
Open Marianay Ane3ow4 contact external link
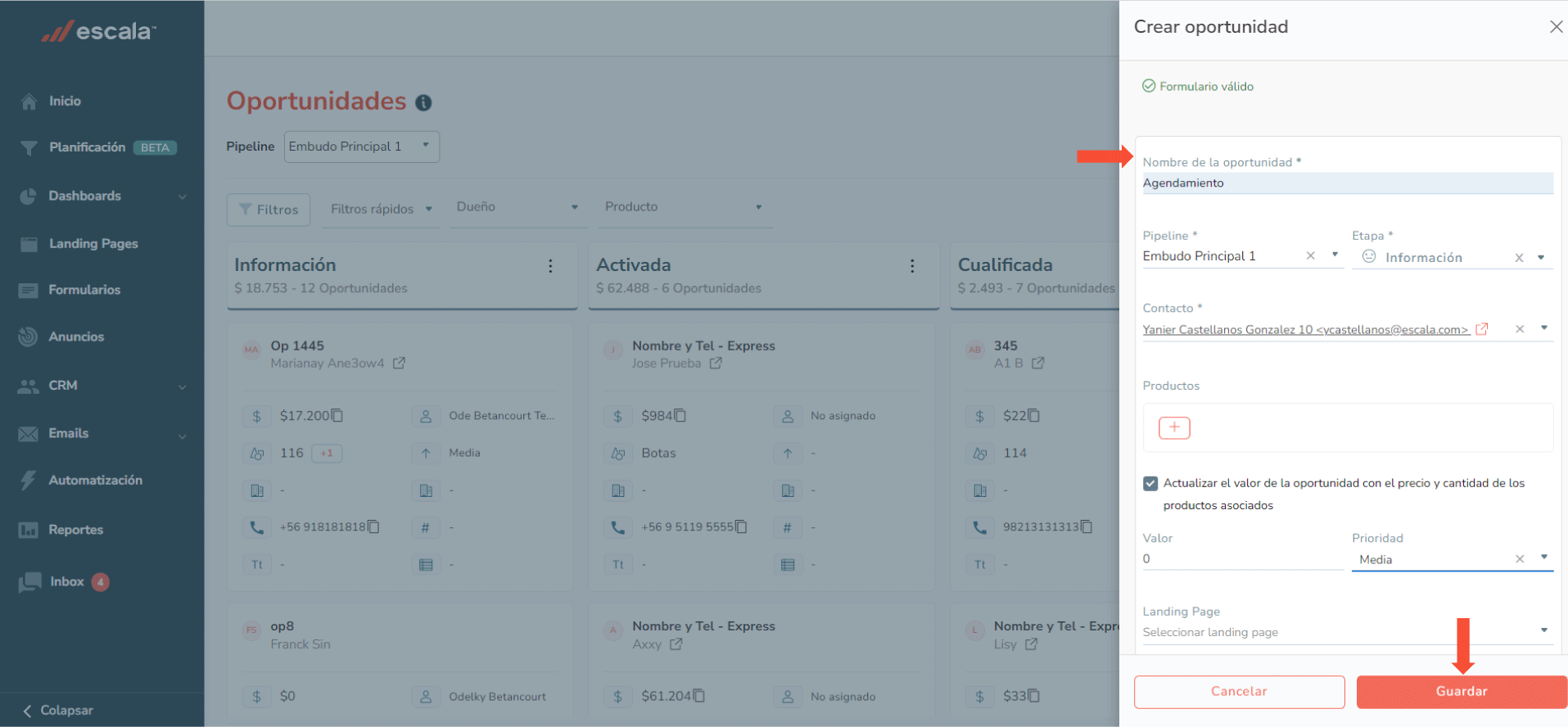point(399,363)
